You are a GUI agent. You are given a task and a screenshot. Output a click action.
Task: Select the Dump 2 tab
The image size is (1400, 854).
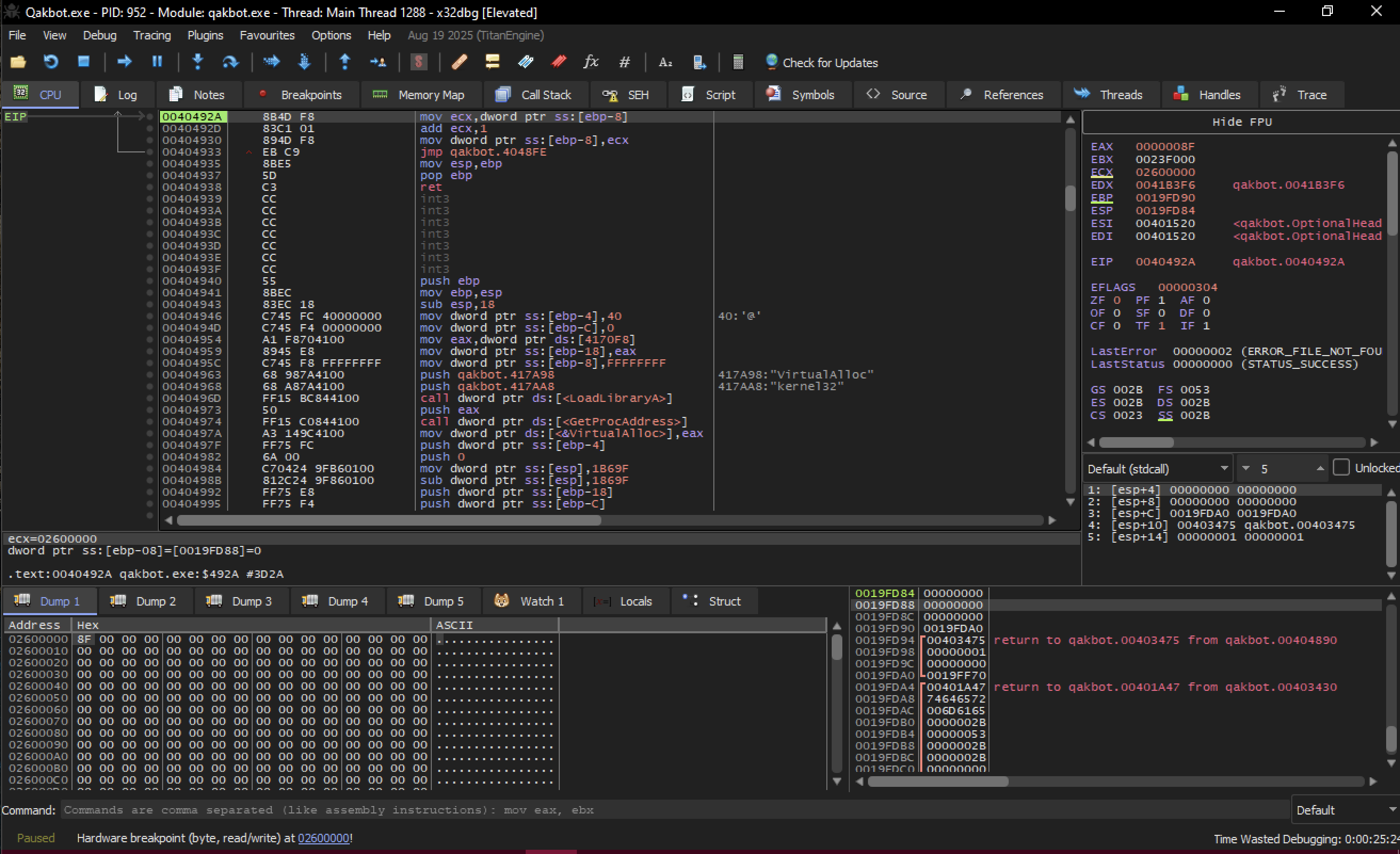tap(144, 601)
